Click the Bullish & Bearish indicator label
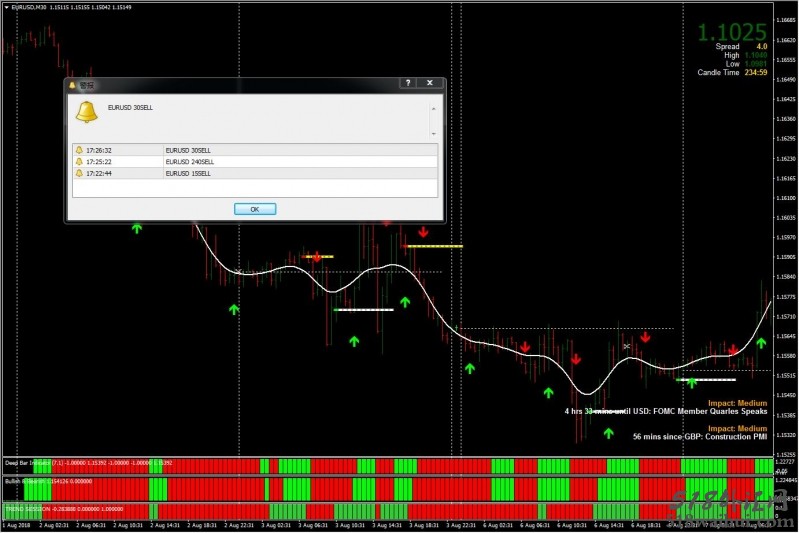The image size is (799, 533). [x=26, y=481]
